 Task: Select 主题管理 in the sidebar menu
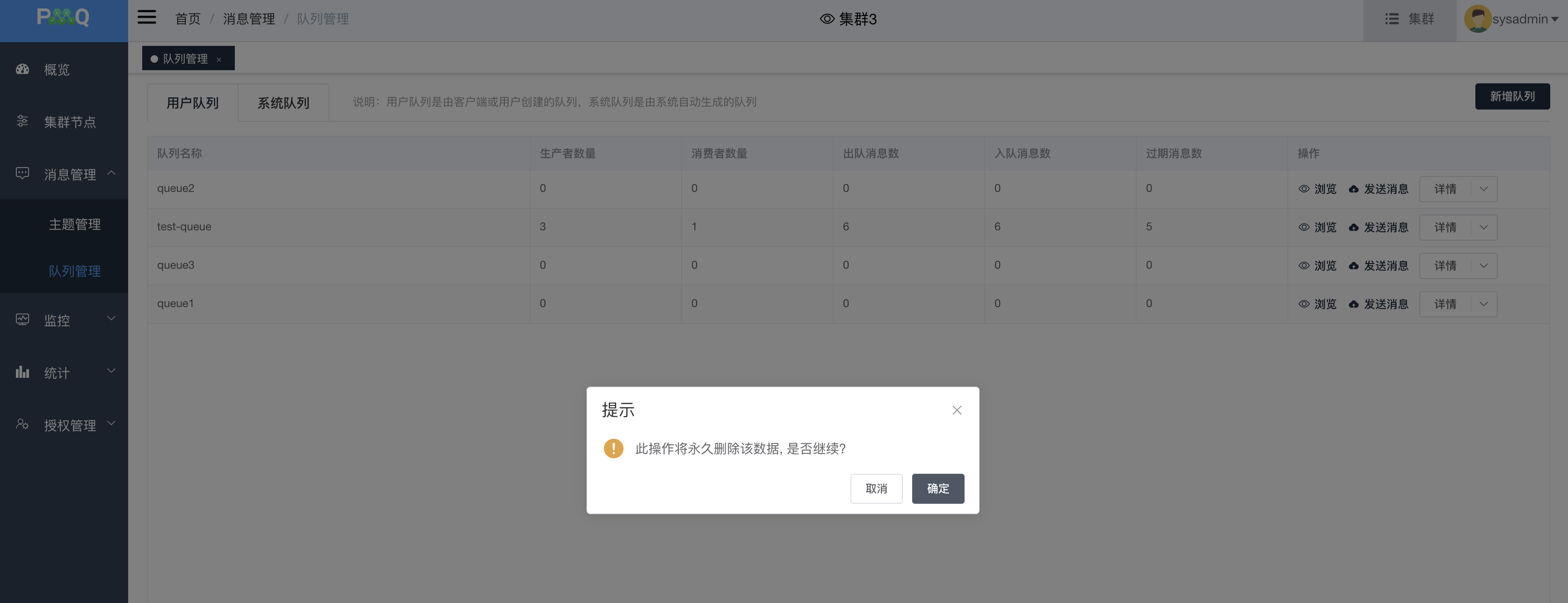click(74, 224)
